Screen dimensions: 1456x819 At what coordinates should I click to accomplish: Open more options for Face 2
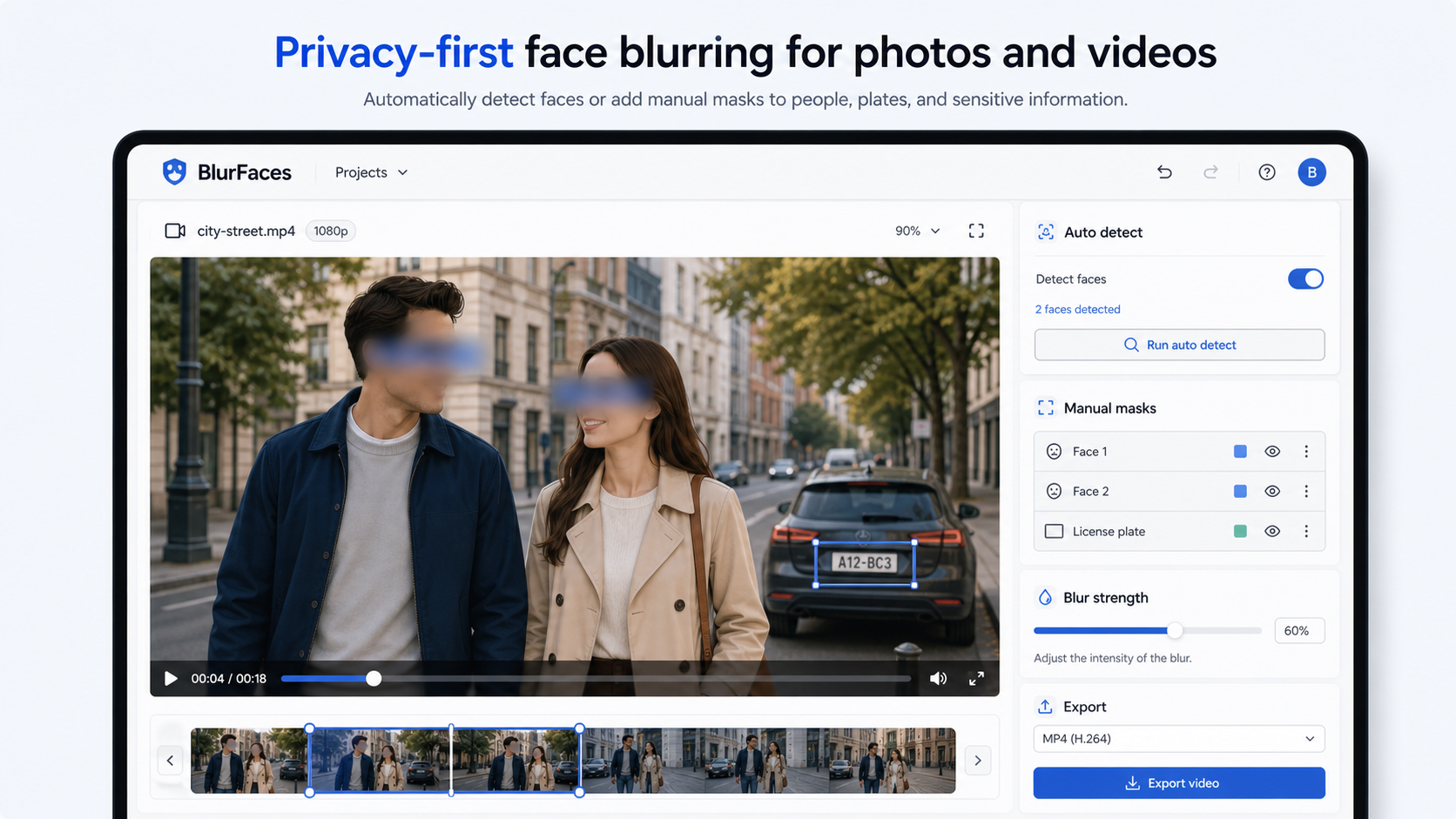click(x=1306, y=492)
